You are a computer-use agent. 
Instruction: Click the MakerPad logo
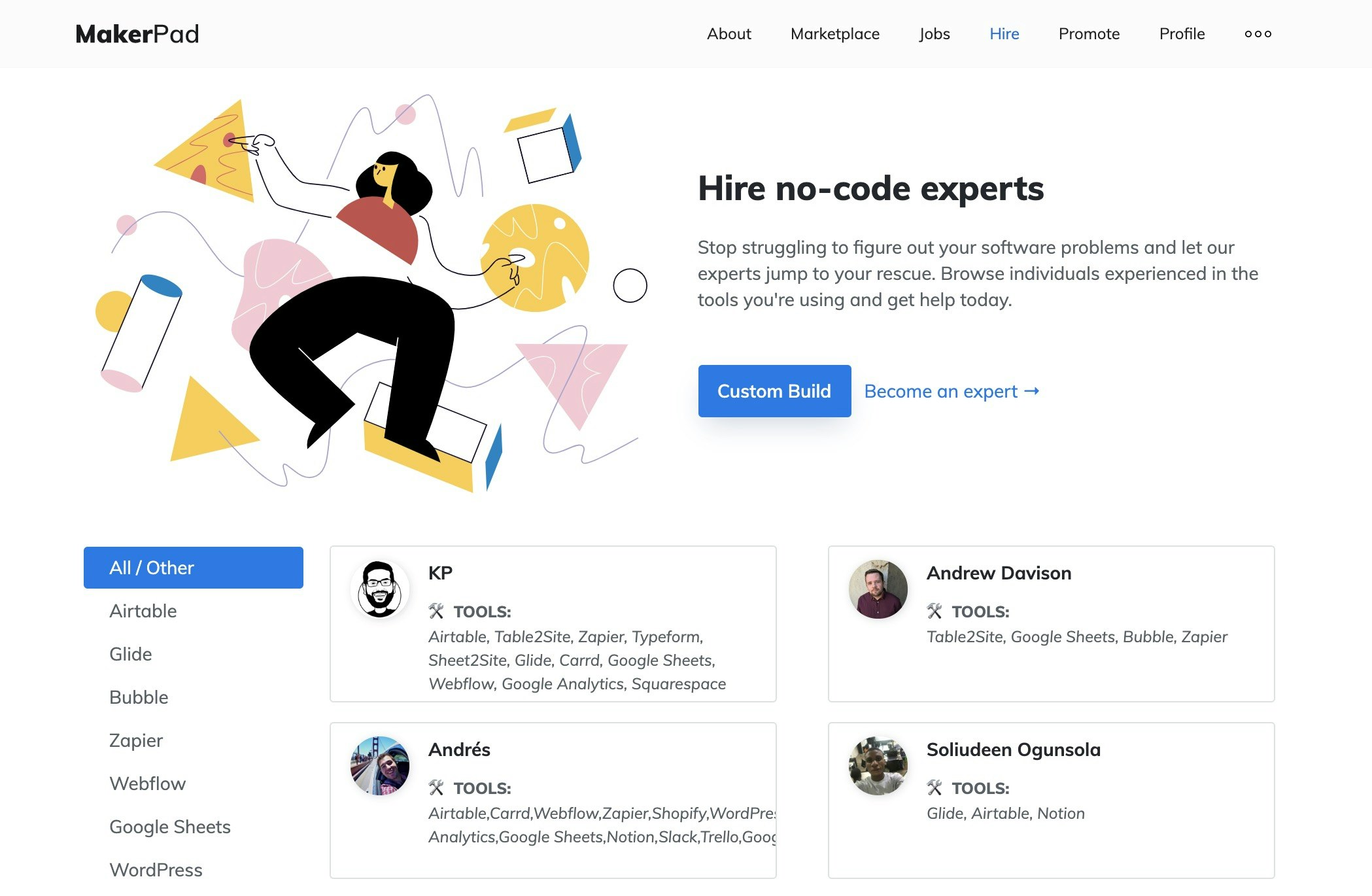[136, 33]
